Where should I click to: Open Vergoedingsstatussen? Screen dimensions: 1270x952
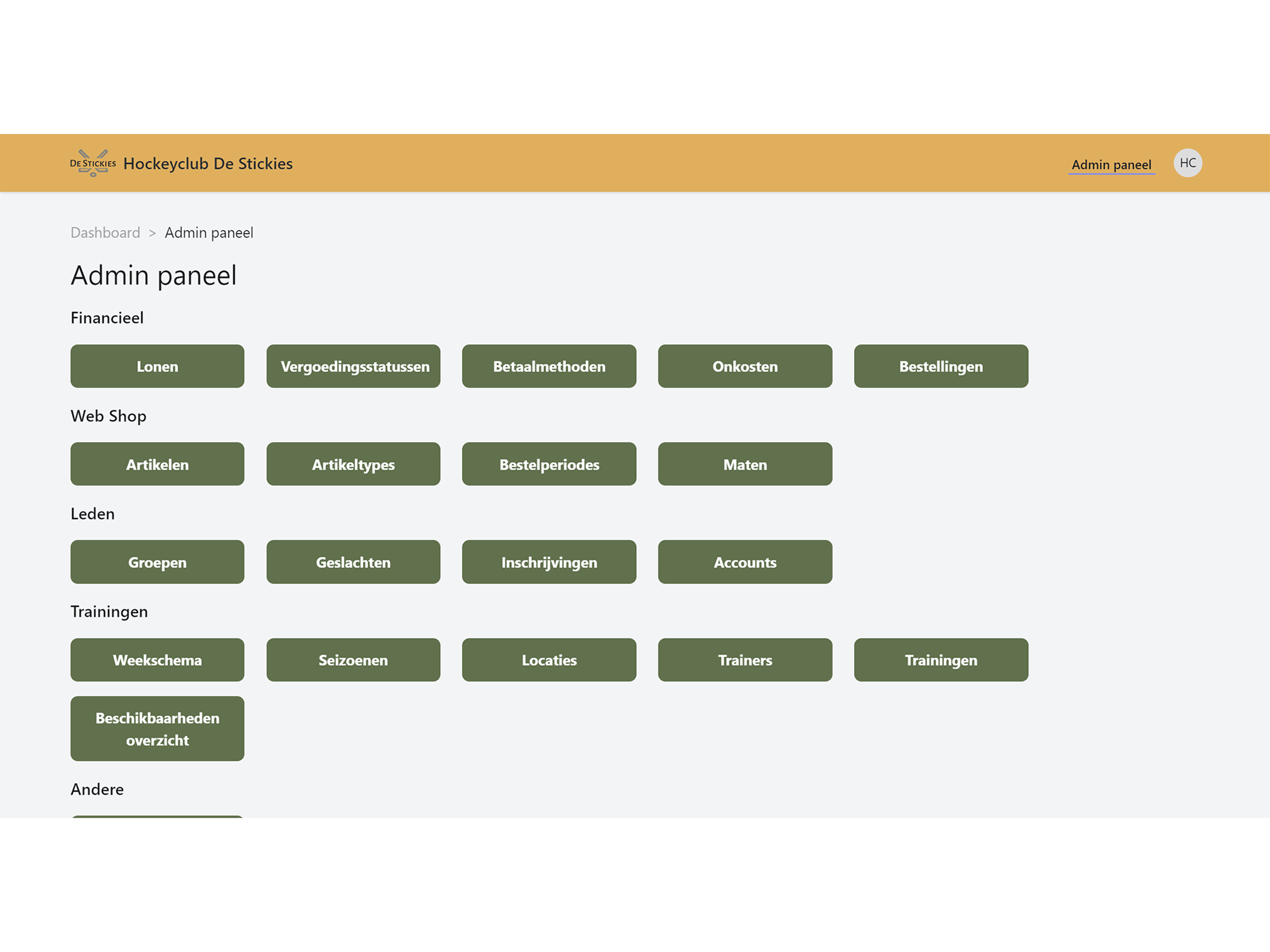353,366
